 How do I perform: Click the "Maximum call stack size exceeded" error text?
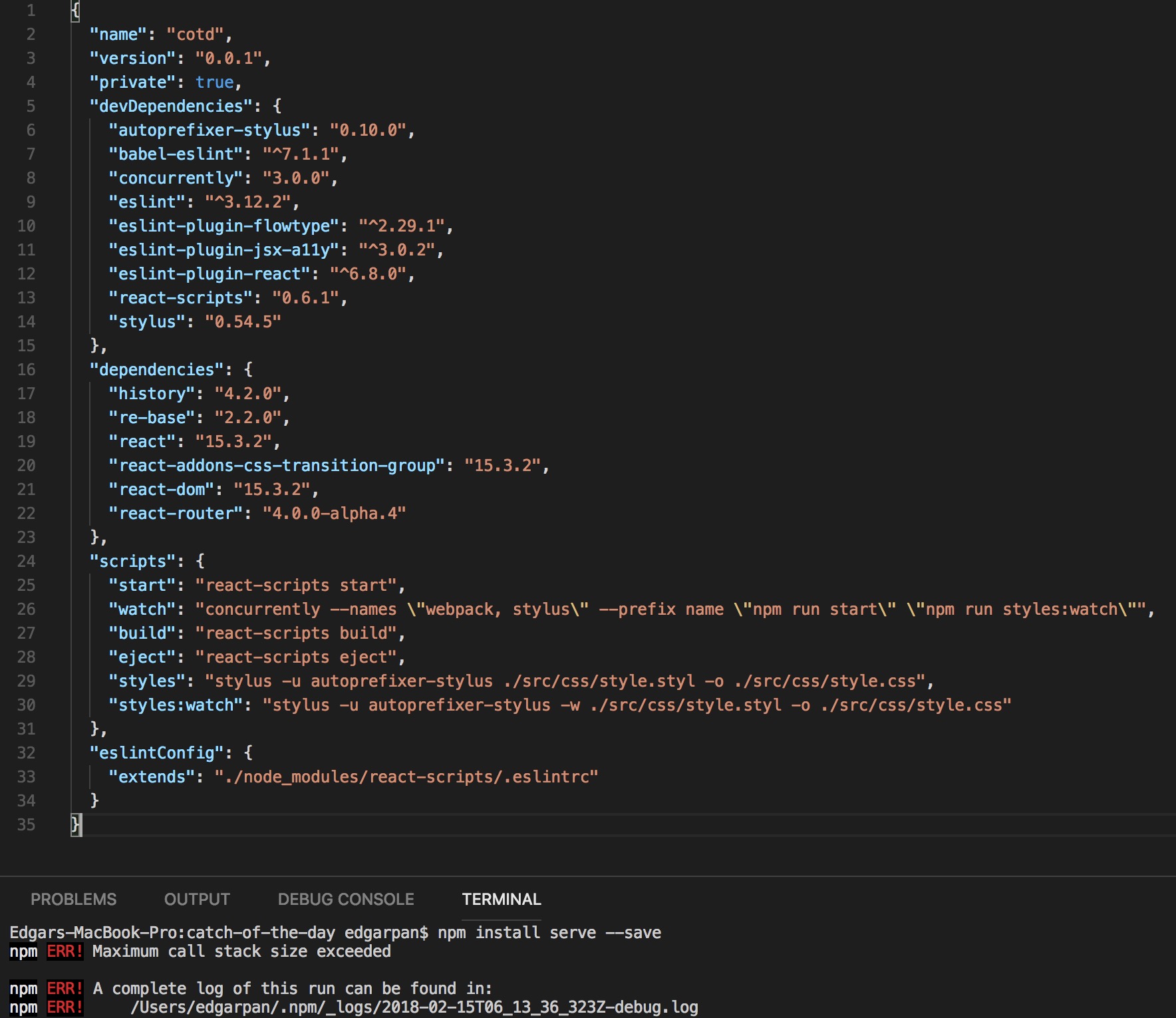(x=241, y=951)
